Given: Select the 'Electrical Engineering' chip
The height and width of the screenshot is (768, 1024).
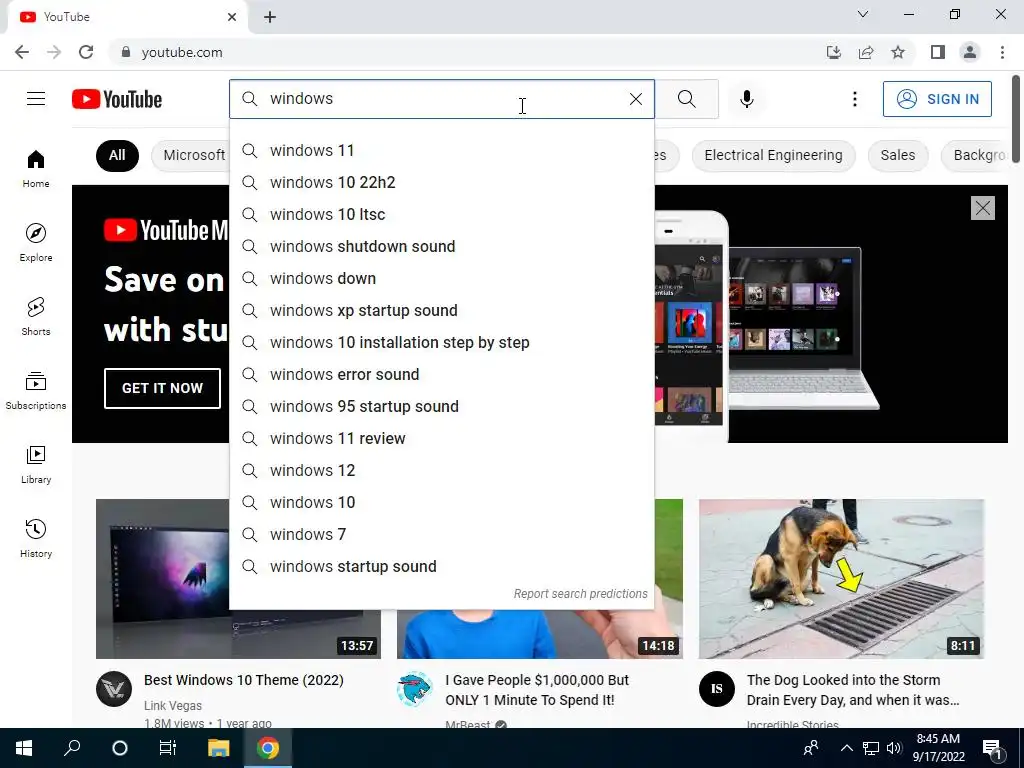Looking at the screenshot, I should point(773,155).
